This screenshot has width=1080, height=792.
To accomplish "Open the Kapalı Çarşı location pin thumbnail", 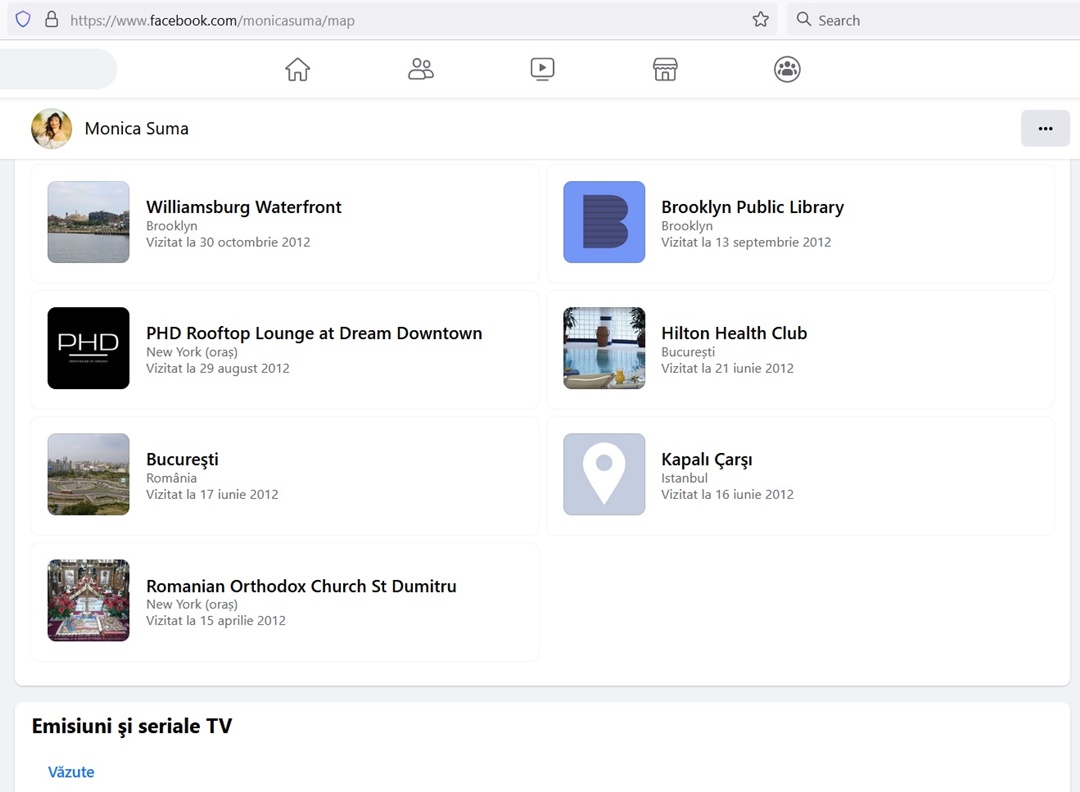I will [x=604, y=474].
